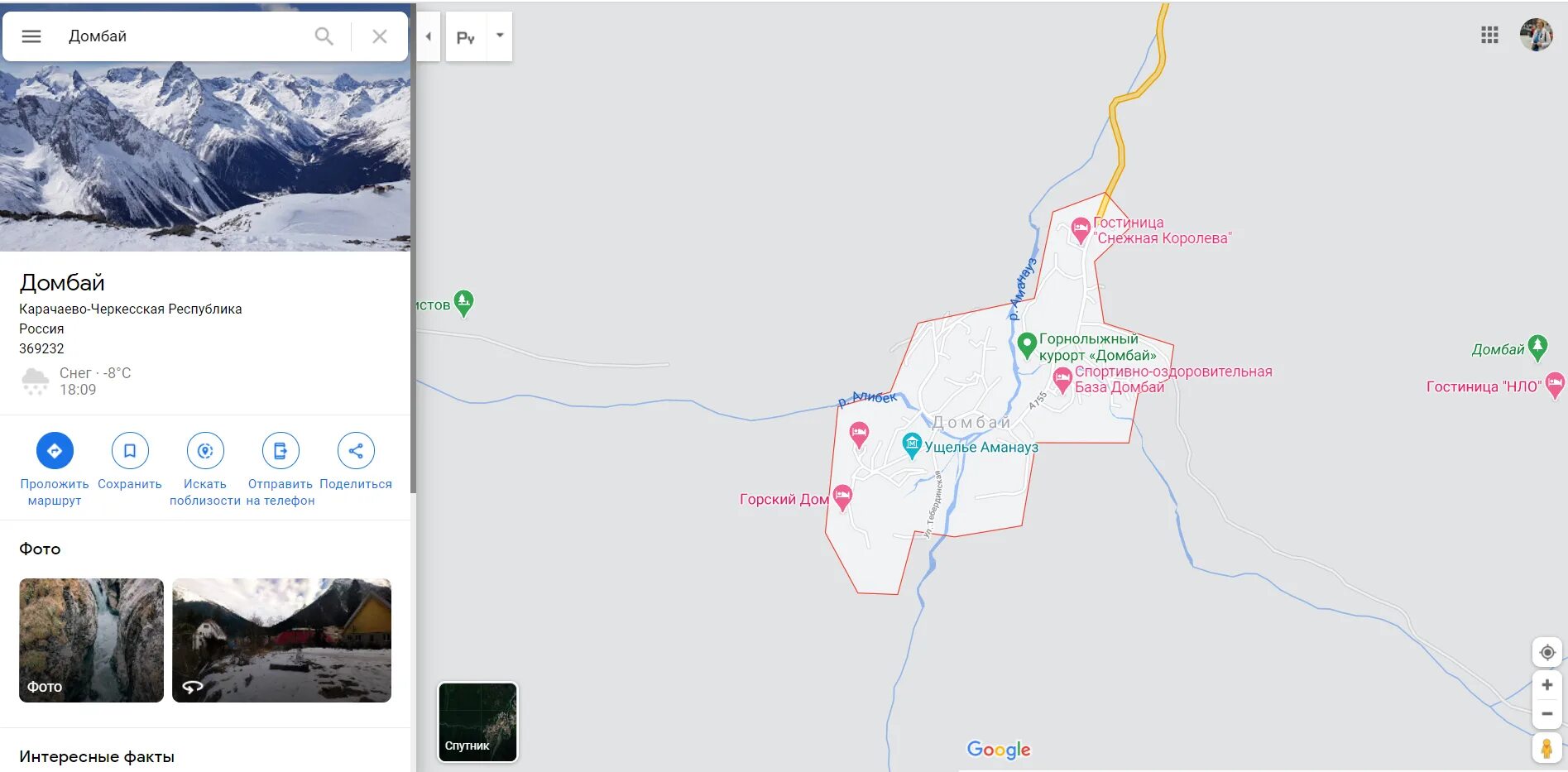Open the input tools dropdown arrow

click(500, 36)
